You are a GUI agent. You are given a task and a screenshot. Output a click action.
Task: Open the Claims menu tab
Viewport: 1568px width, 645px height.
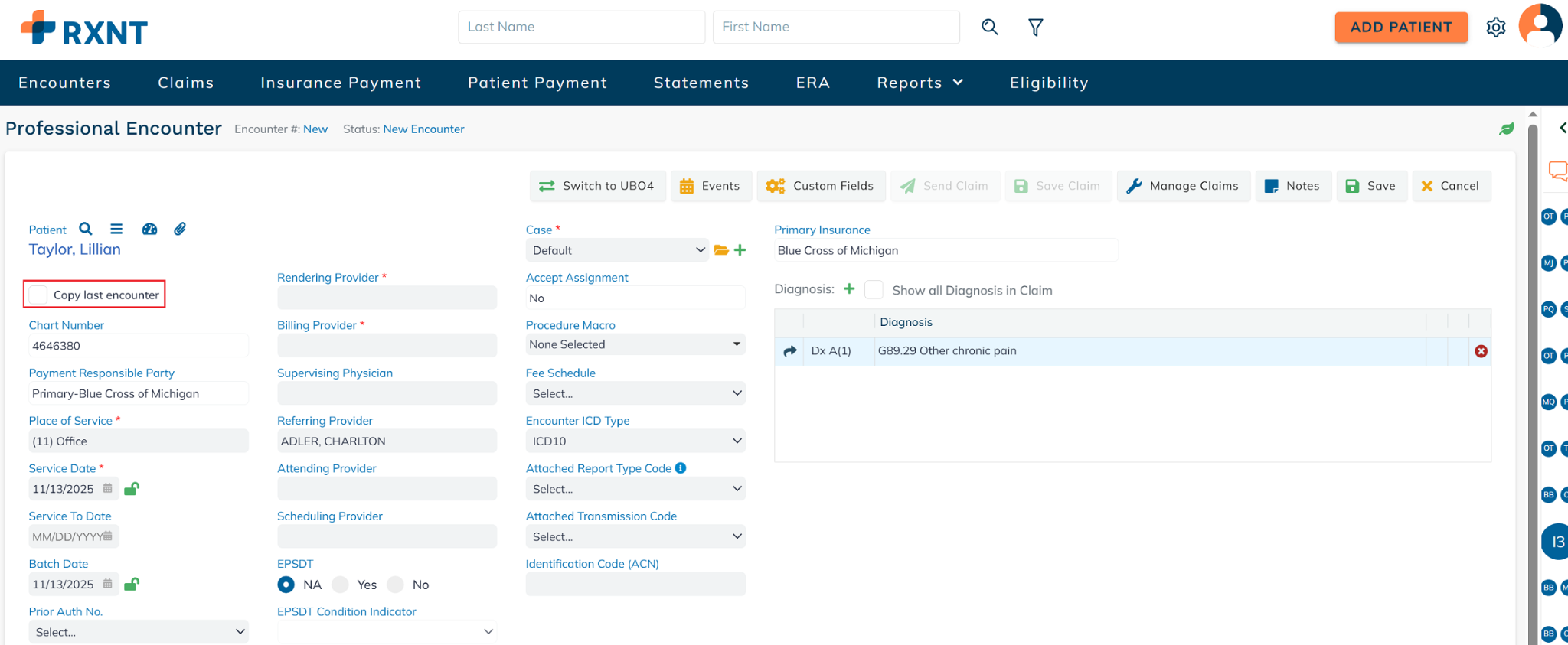click(x=185, y=83)
